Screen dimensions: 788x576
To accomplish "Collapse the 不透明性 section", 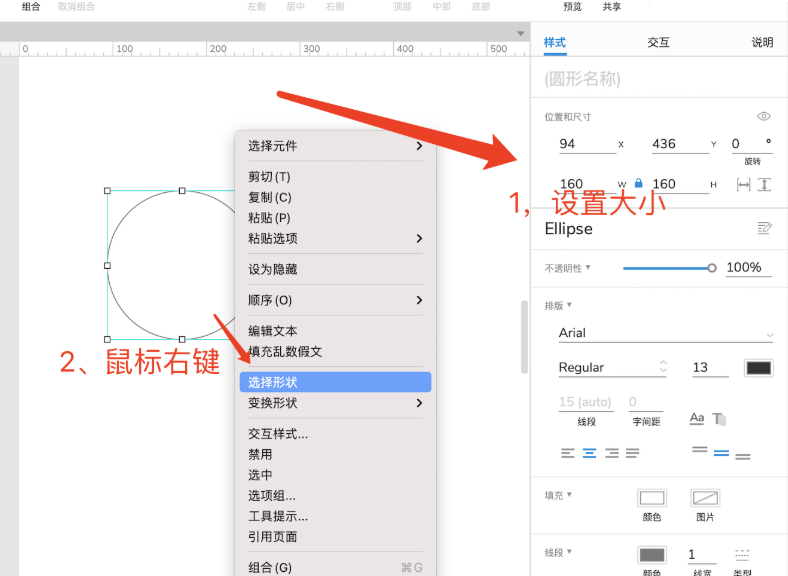I will pyautogui.click(x=567, y=268).
